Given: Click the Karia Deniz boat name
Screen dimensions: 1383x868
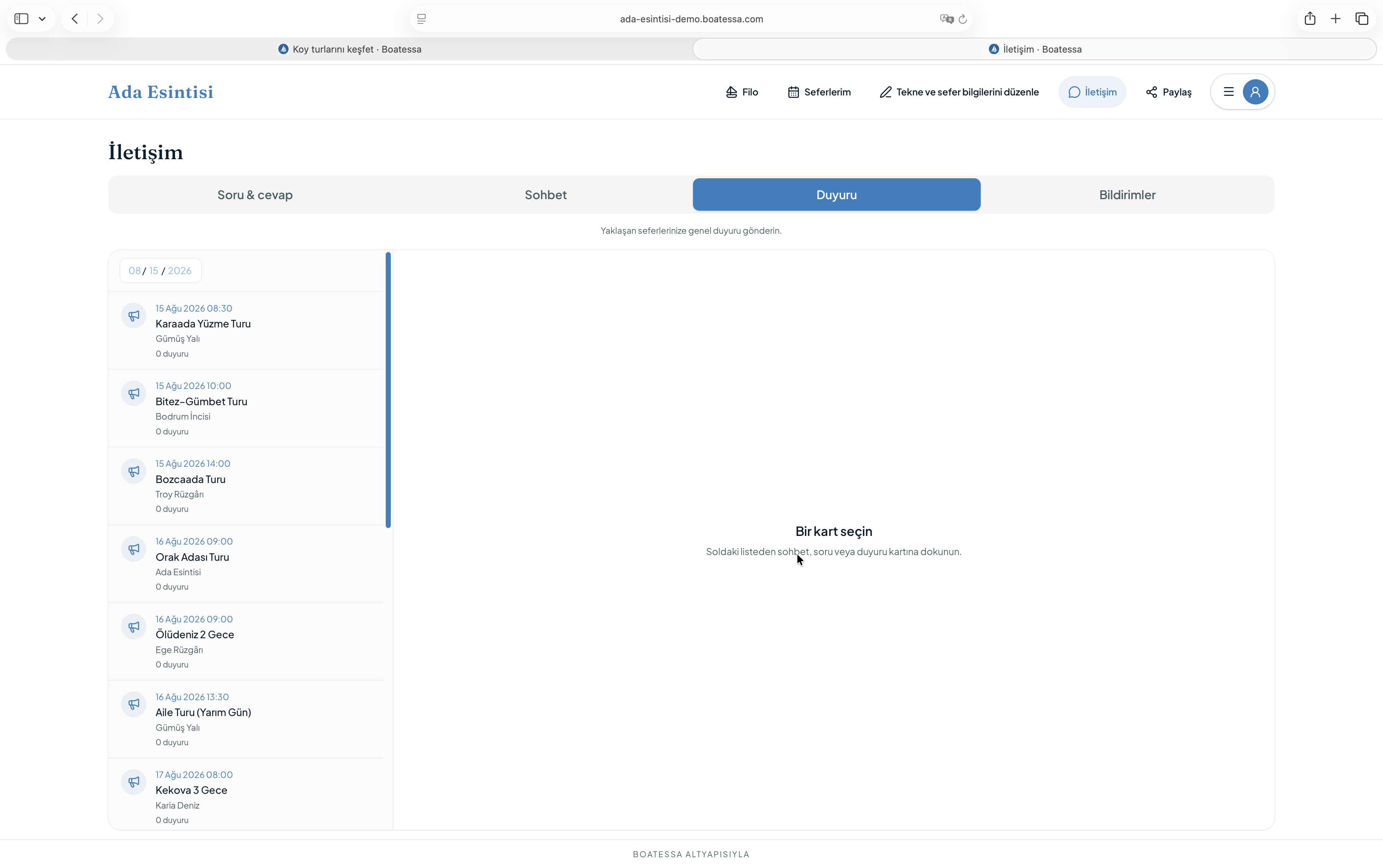Looking at the screenshot, I should coord(178,805).
